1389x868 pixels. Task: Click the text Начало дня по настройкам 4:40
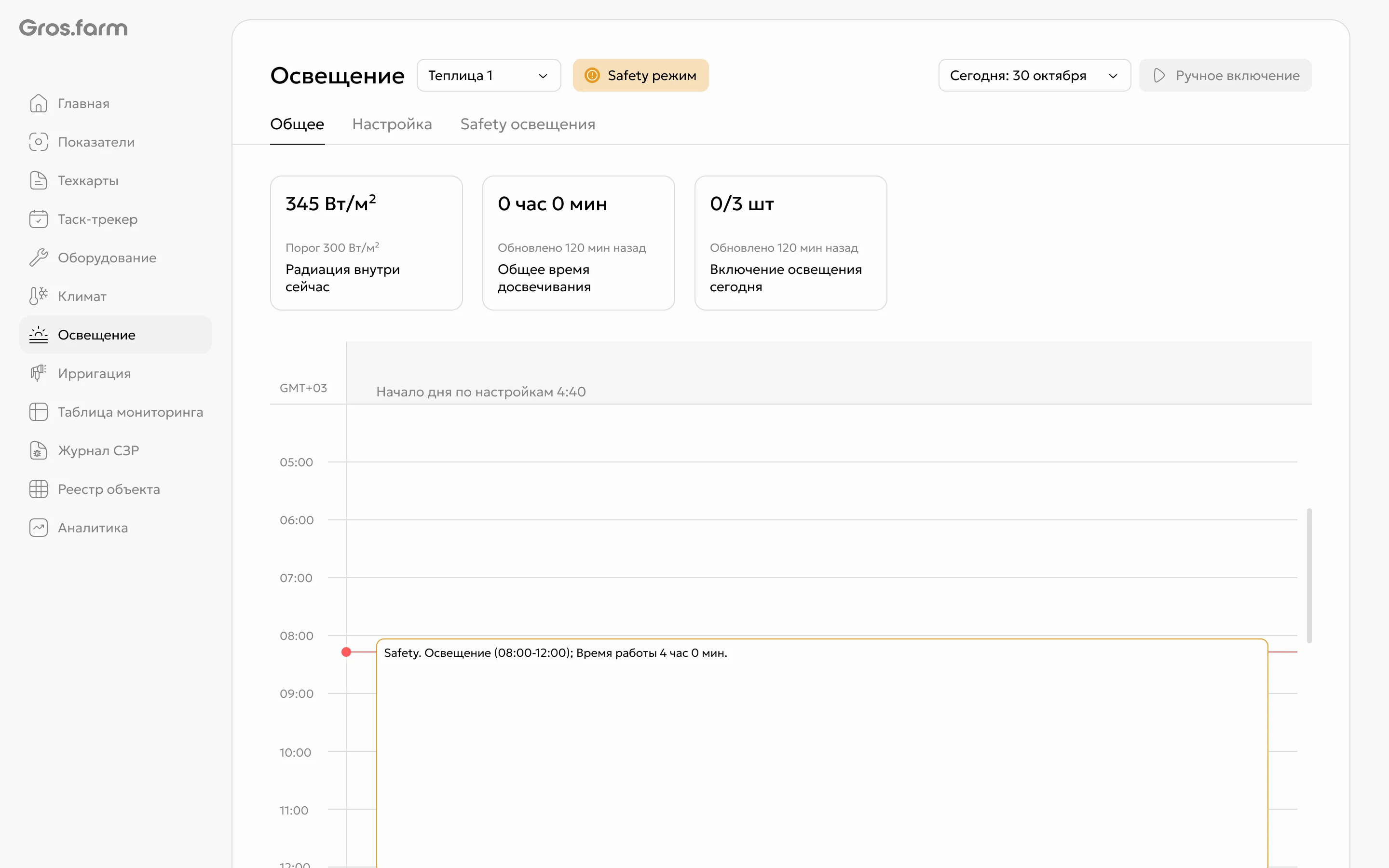click(x=481, y=392)
